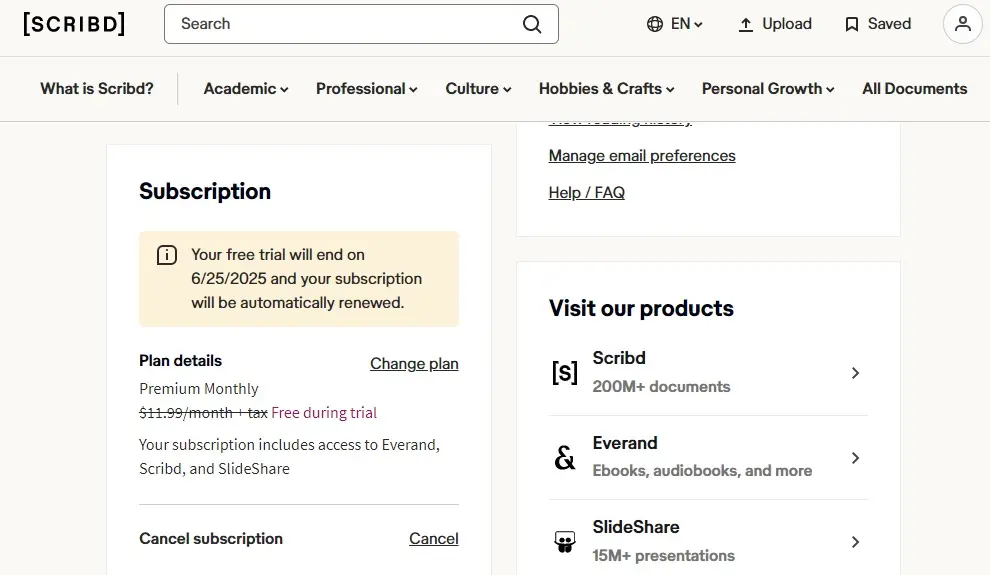Viewport: 990px width, 575px height.
Task: Expand the Academic menu
Action: (246, 88)
